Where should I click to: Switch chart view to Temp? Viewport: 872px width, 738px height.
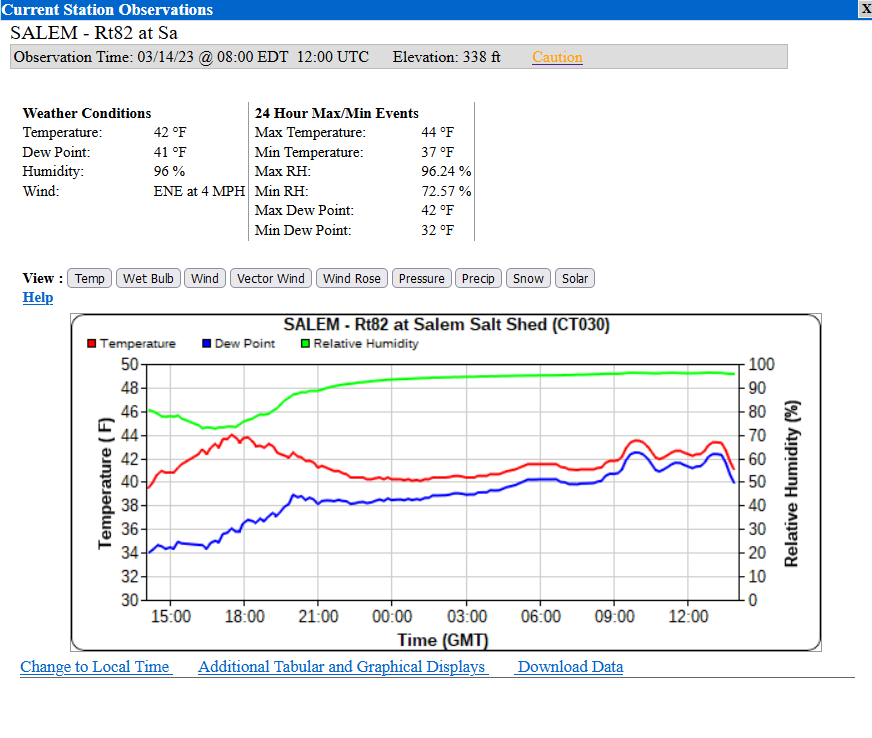(90, 278)
